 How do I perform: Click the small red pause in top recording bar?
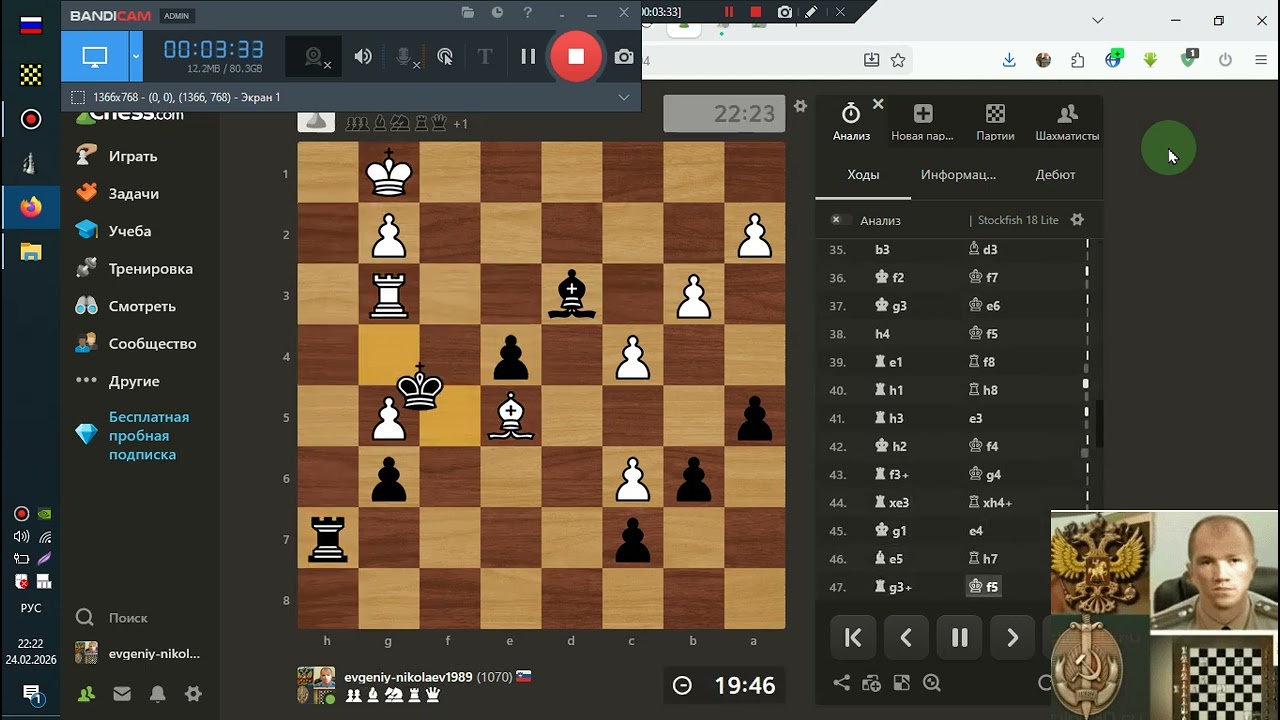[729, 12]
